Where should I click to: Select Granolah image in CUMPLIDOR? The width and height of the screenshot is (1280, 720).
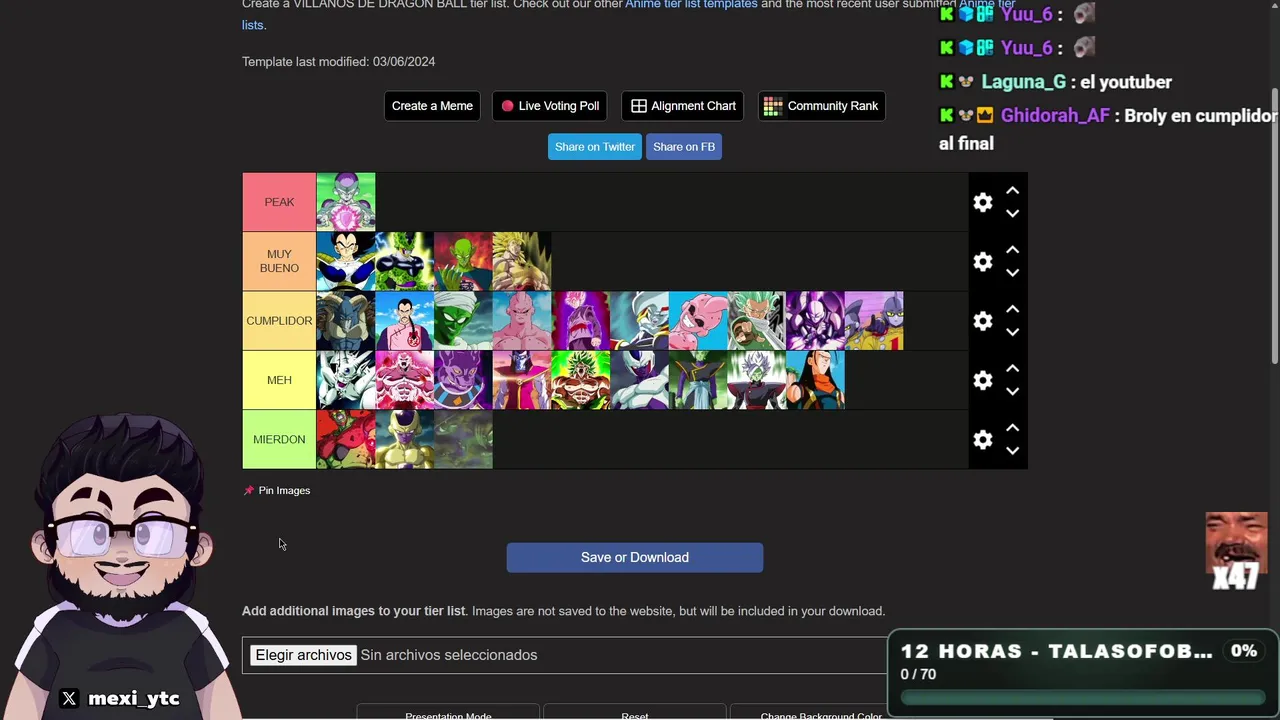point(757,320)
